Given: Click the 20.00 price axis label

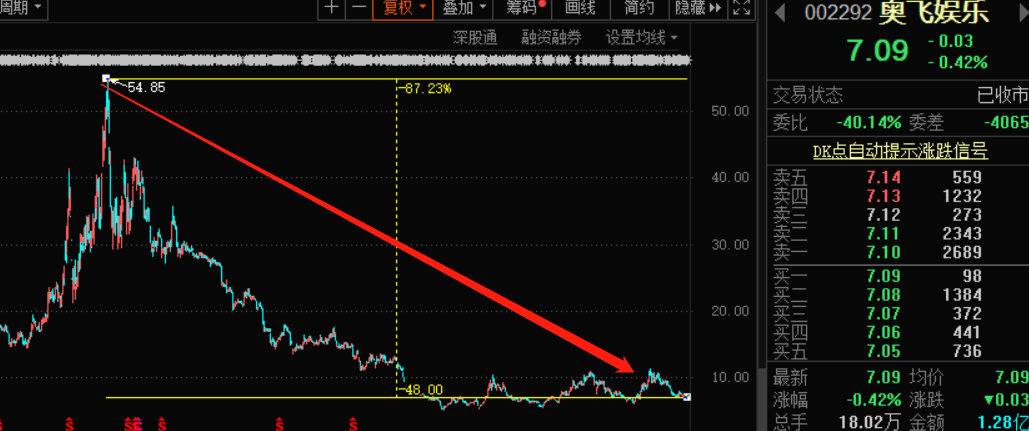Looking at the screenshot, I should click(x=730, y=311).
